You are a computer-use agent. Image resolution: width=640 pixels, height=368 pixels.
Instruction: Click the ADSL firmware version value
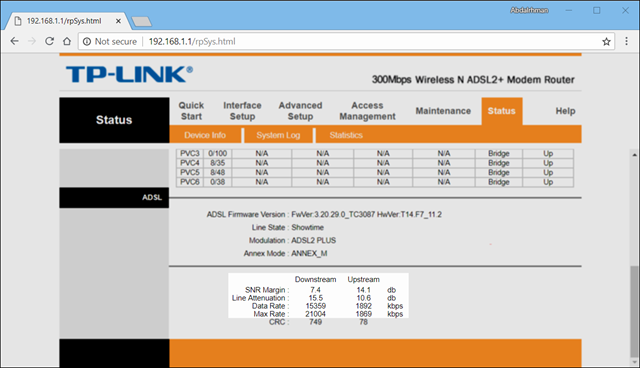367,214
